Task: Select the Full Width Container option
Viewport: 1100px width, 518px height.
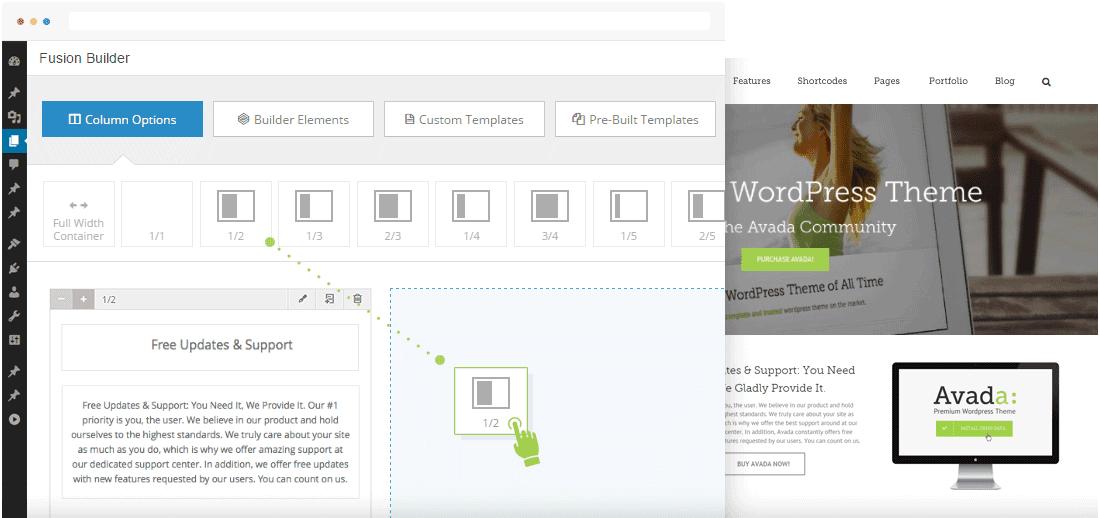Action: click(x=78, y=214)
